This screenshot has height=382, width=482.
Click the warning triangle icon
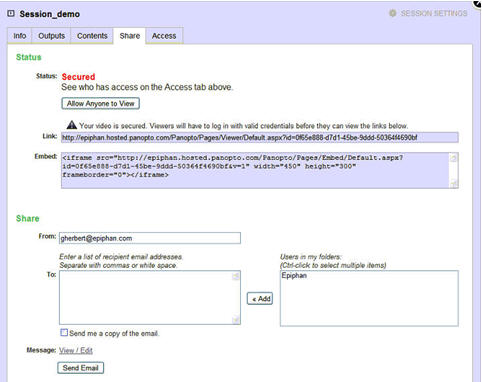[x=72, y=125]
